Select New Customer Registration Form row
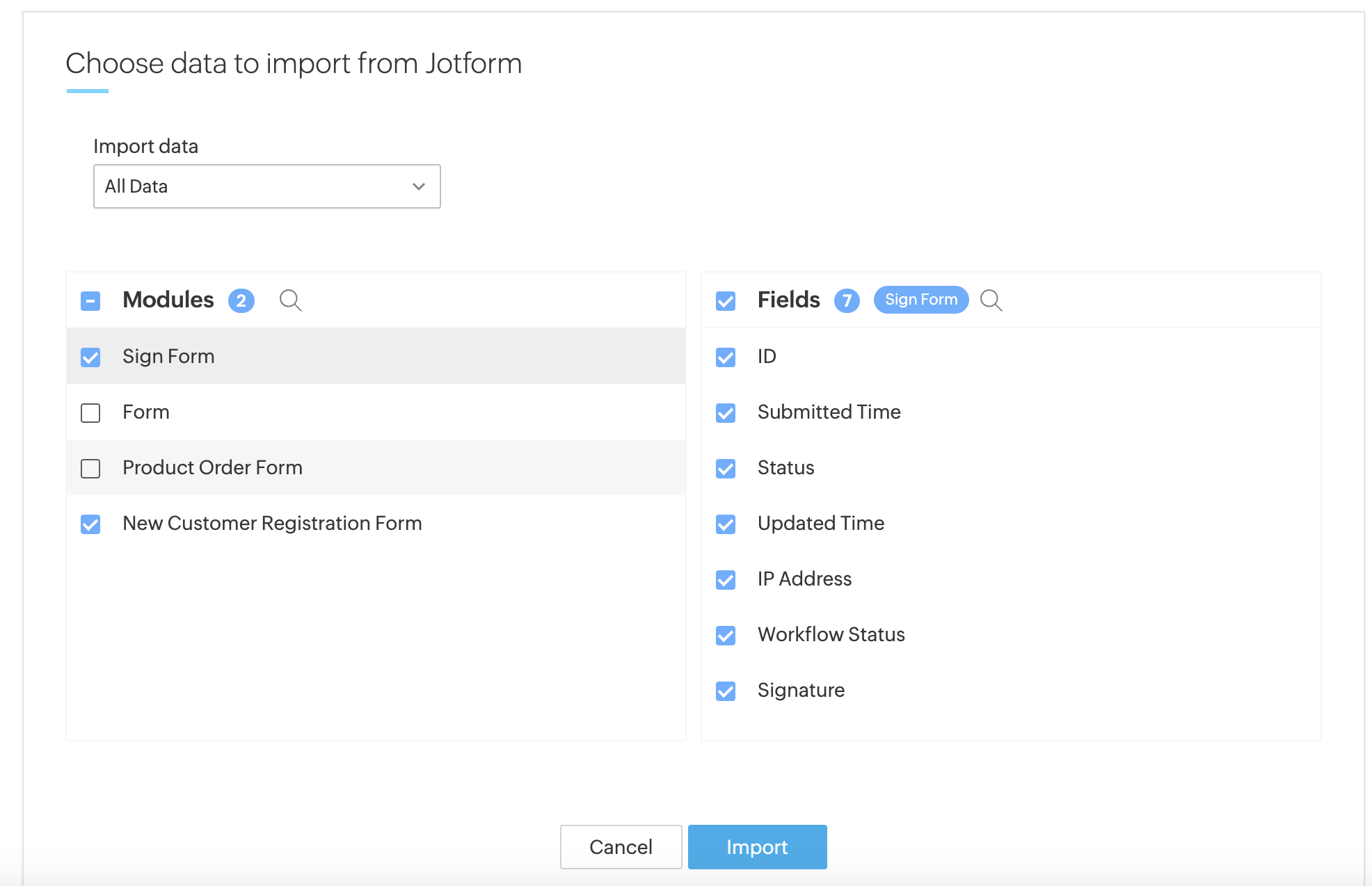This screenshot has width=1372, height=886. tap(376, 523)
